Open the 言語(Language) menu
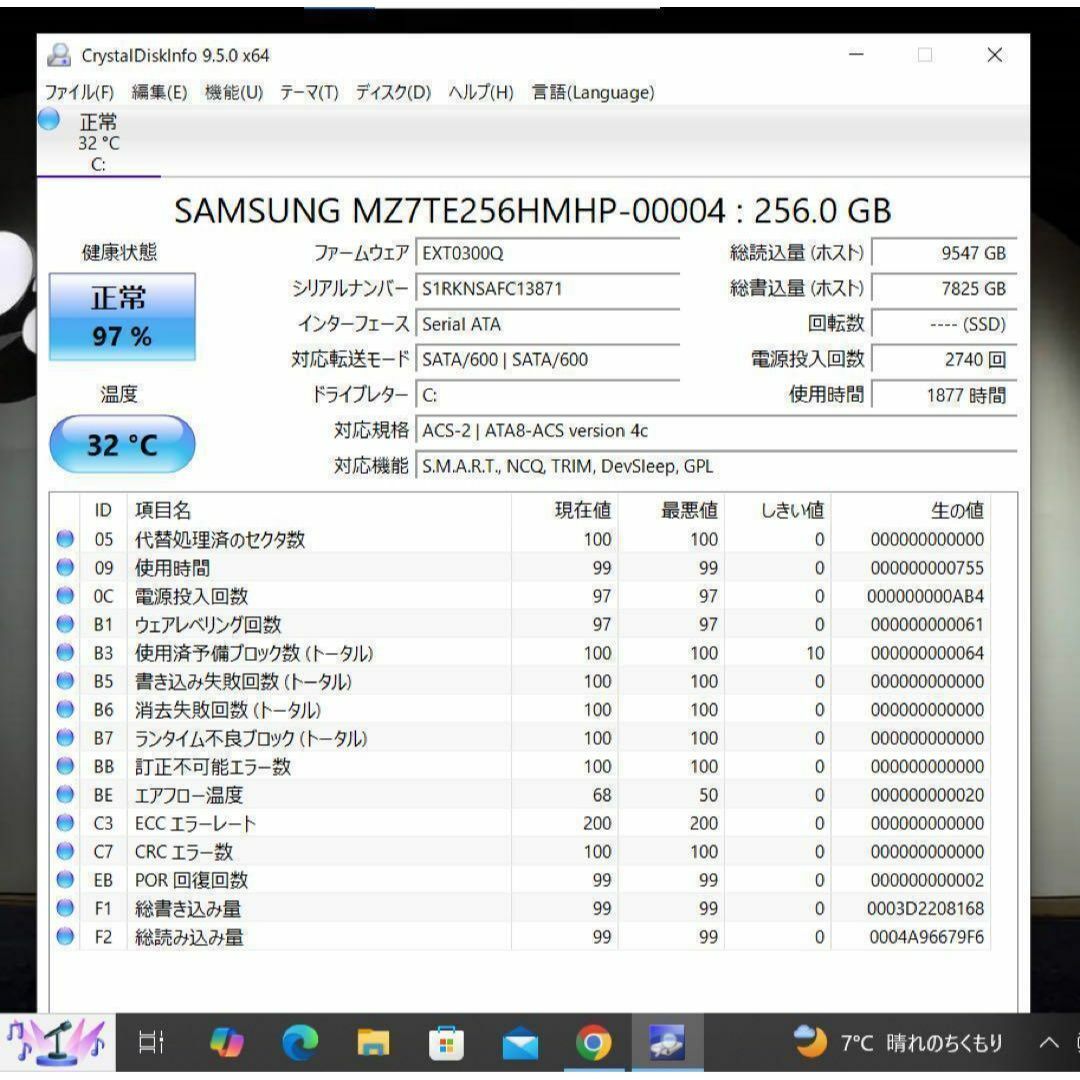The image size is (1080, 1080). [592, 92]
